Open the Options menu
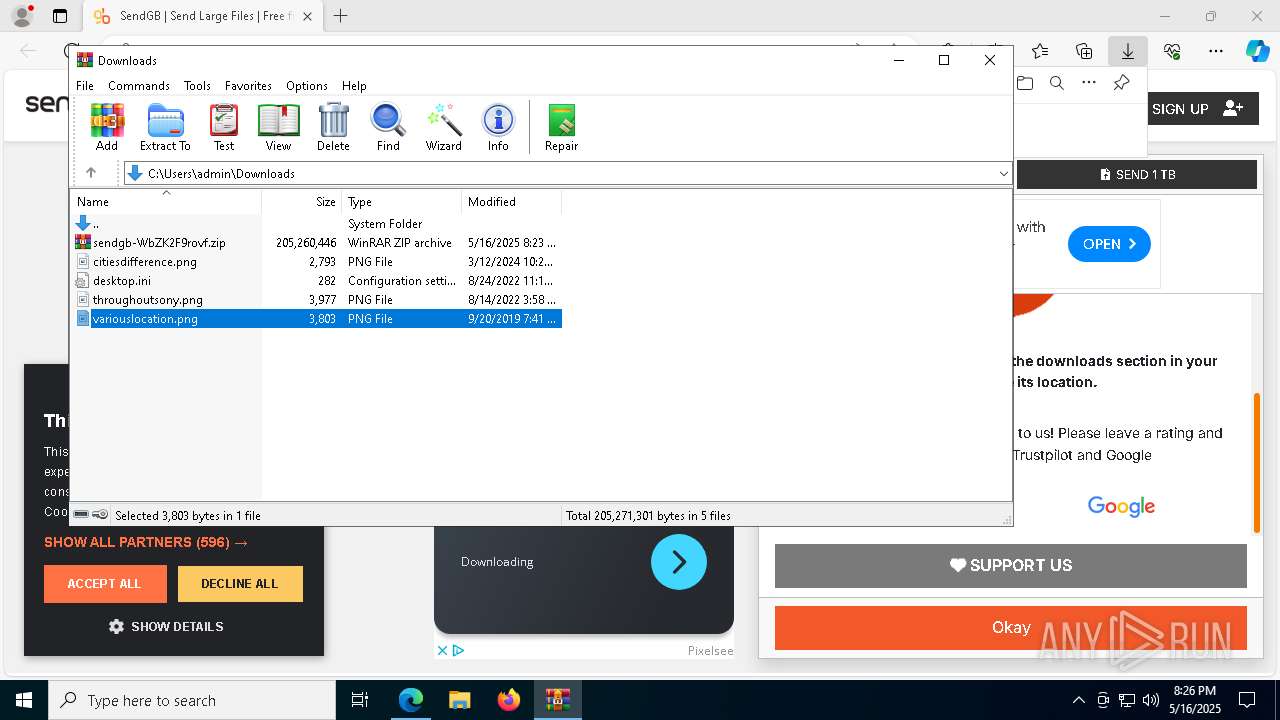Image resolution: width=1280 pixels, height=720 pixels. [x=307, y=86]
